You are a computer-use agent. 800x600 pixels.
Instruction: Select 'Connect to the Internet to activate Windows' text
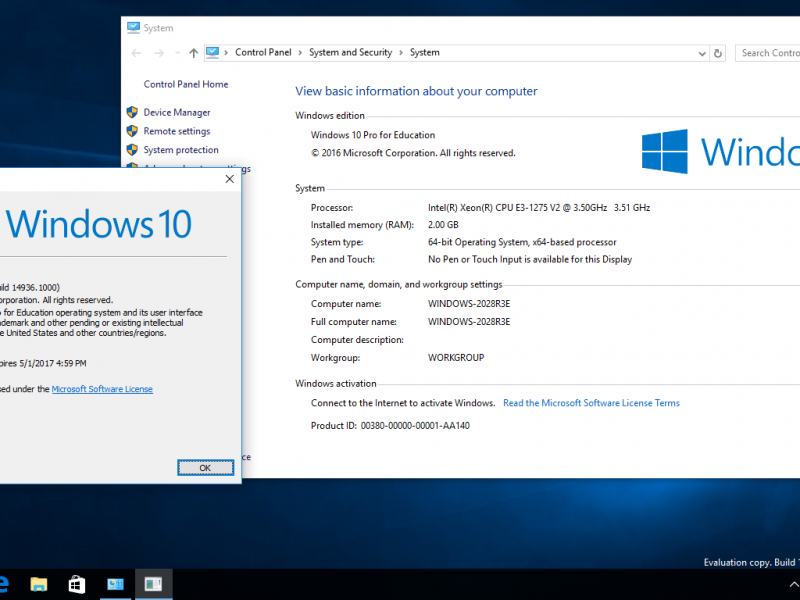(x=403, y=403)
